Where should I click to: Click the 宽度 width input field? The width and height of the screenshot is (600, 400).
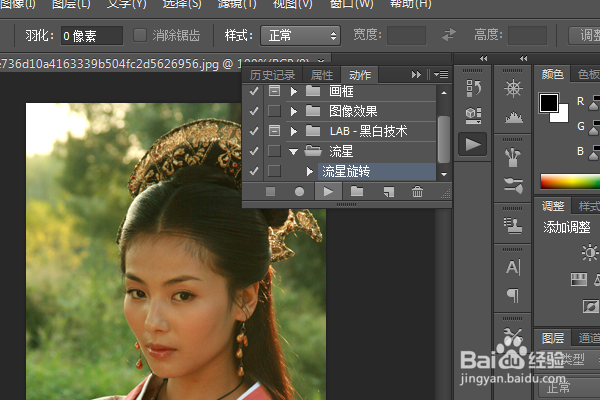(x=406, y=36)
